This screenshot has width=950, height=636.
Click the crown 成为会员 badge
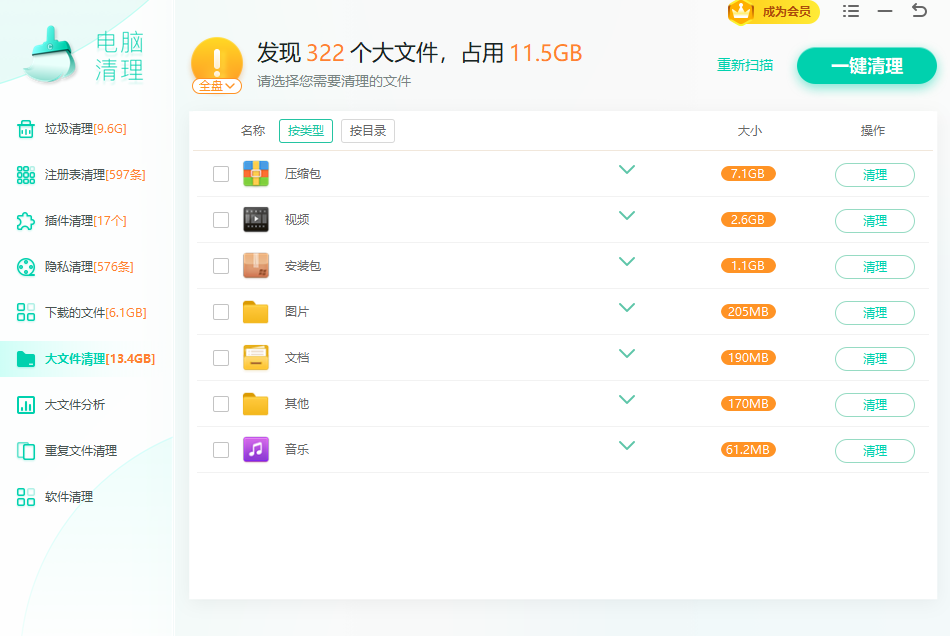coord(773,12)
